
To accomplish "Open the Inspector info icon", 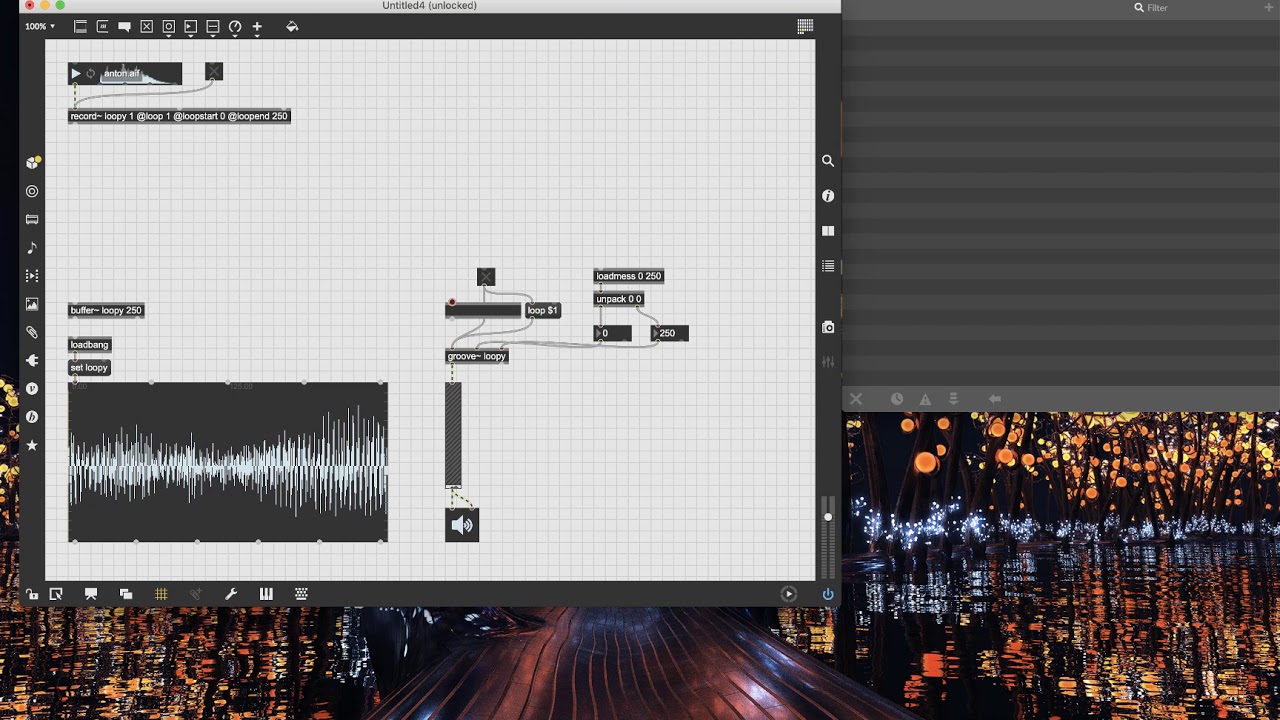I will coord(828,196).
